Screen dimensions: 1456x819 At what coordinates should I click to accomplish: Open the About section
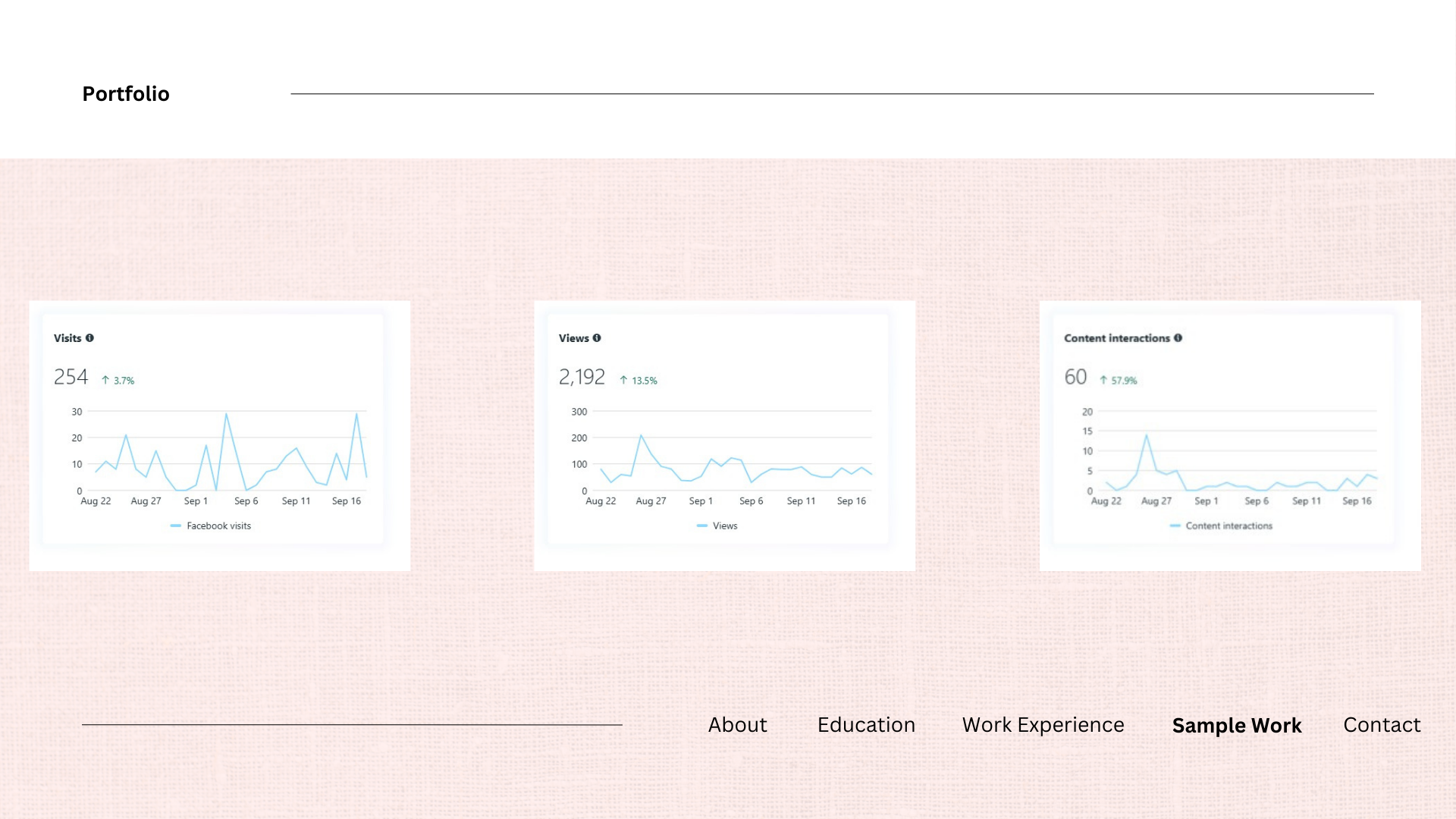pyautogui.click(x=737, y=725)
